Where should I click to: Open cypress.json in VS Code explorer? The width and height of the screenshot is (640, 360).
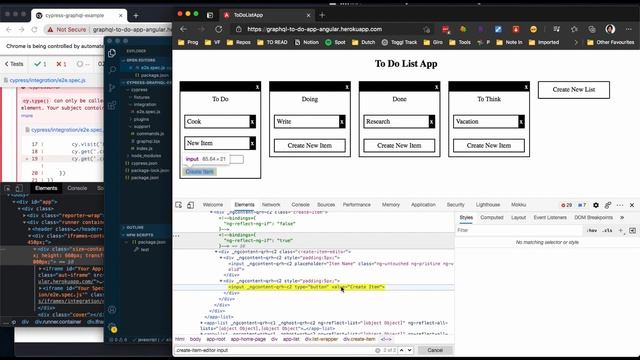pyautogui.click(x=144, y=163)
